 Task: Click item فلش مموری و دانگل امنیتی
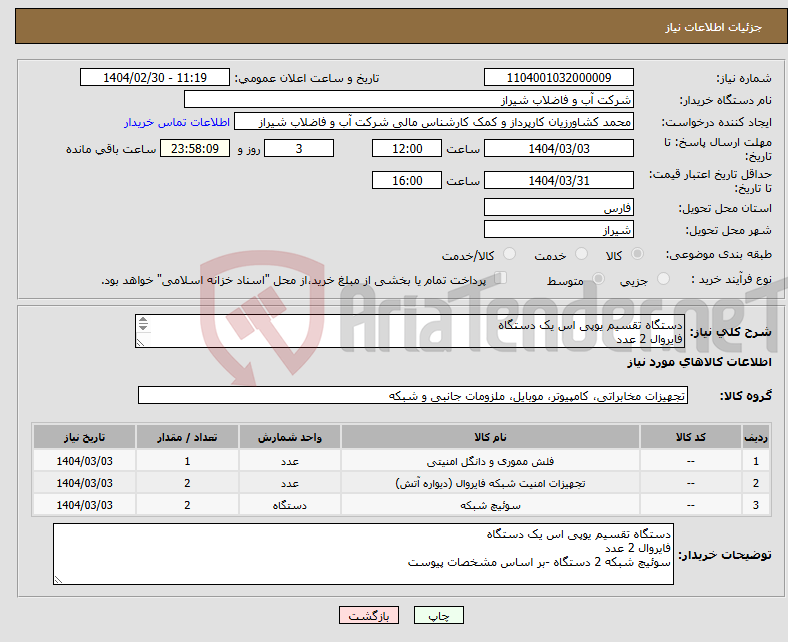490,461
